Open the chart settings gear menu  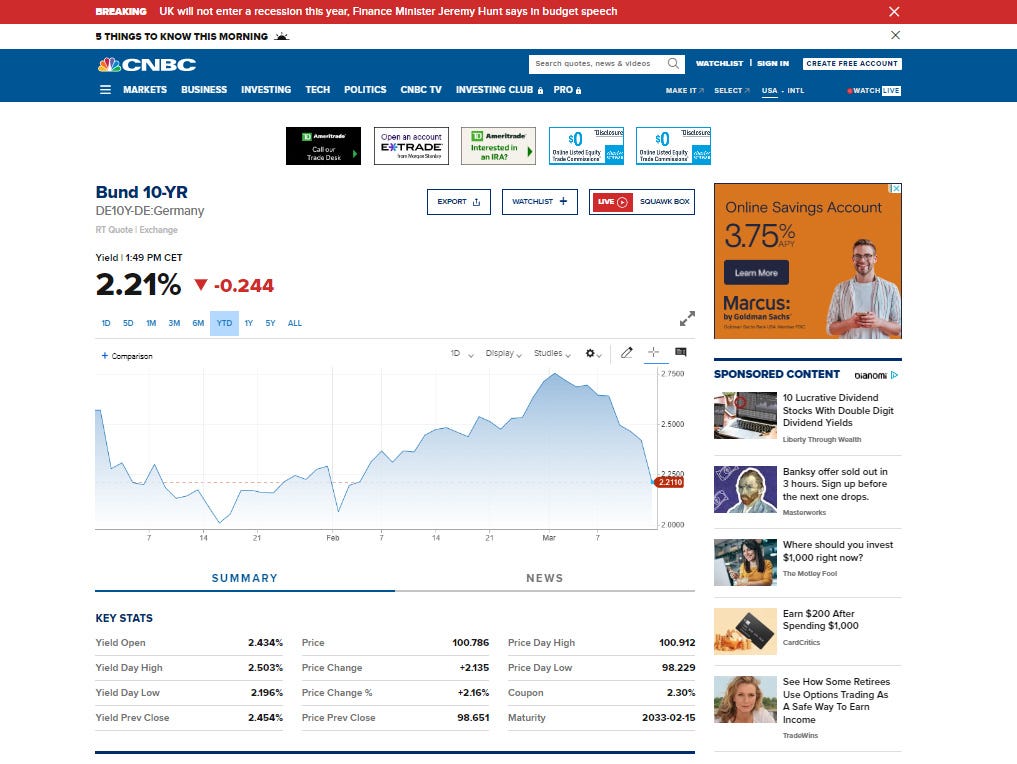[593, 353]
